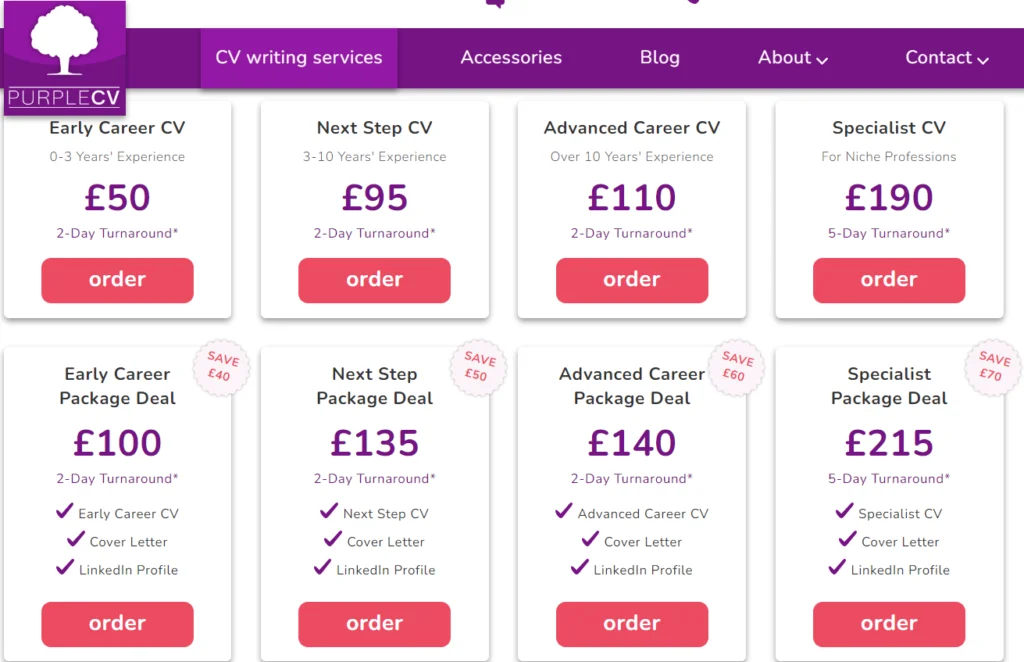Image resolution: width=1024 pixels, height=662 pixels.
Task: Expand the About dropdown menu
Action: 793,57
